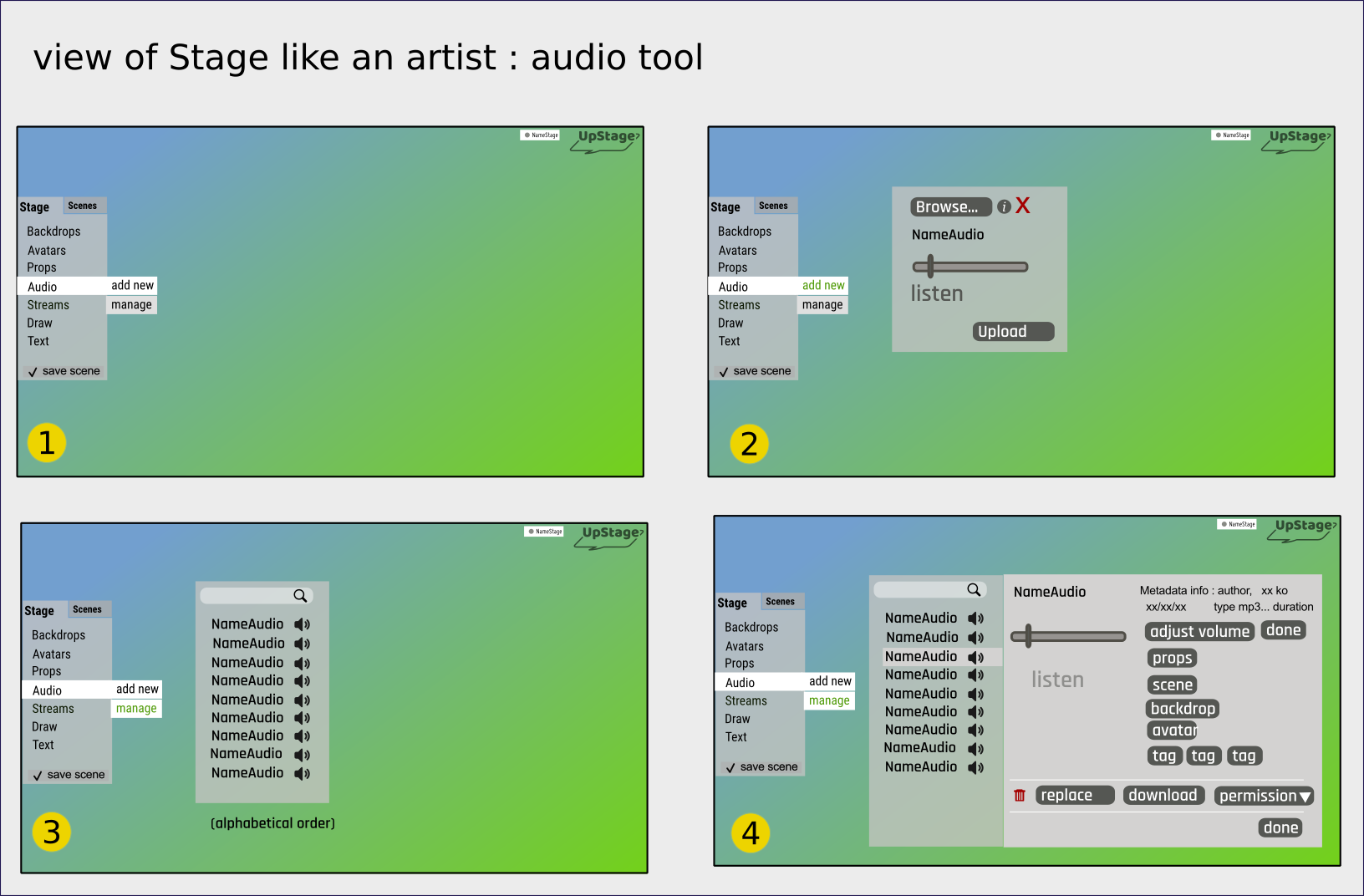Click the Browse... button in the upload dialog
The width and height of the screenshot is (1364, 896).
(x=951, y=206)
